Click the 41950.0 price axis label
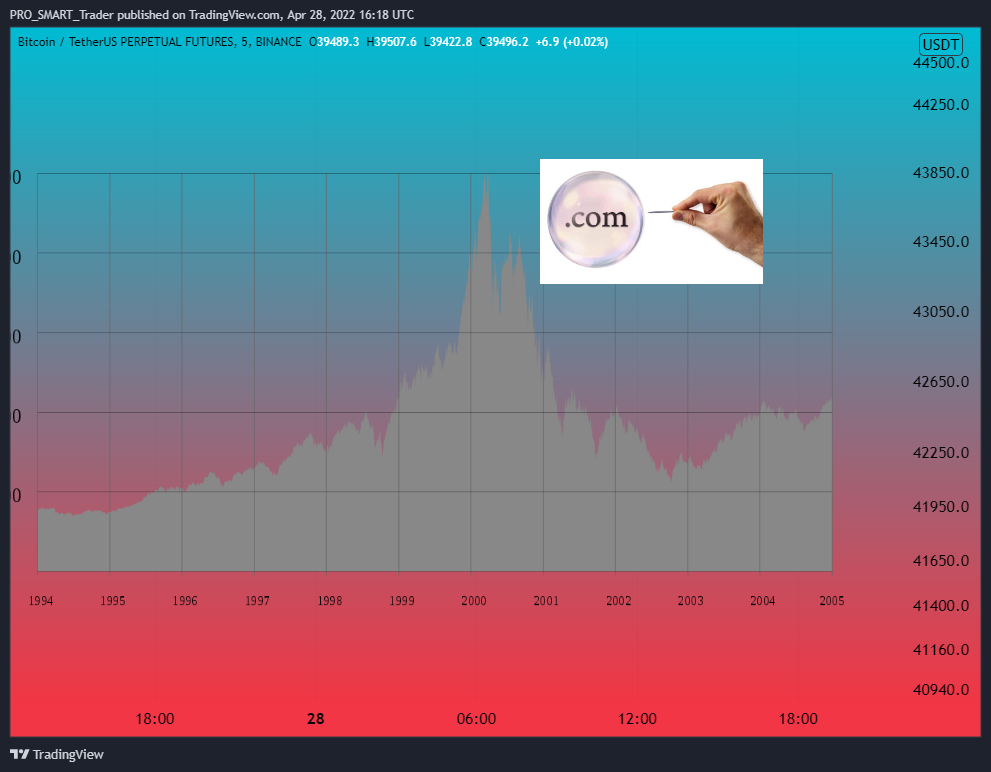The image size is (991, 772). pos(940,506)
